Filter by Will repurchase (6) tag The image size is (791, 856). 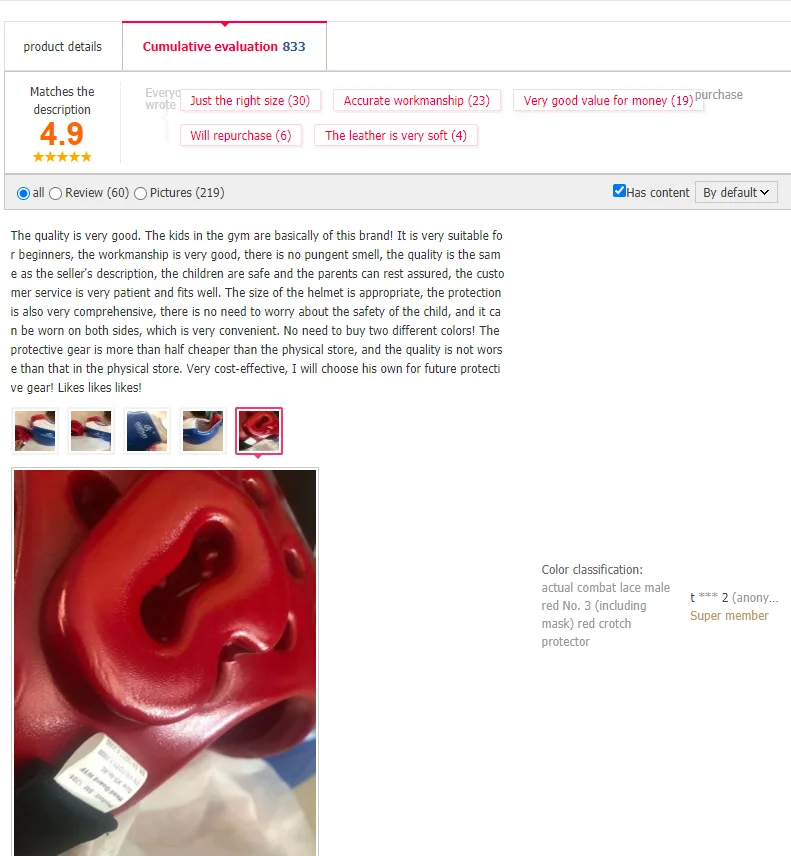(241, 135)
